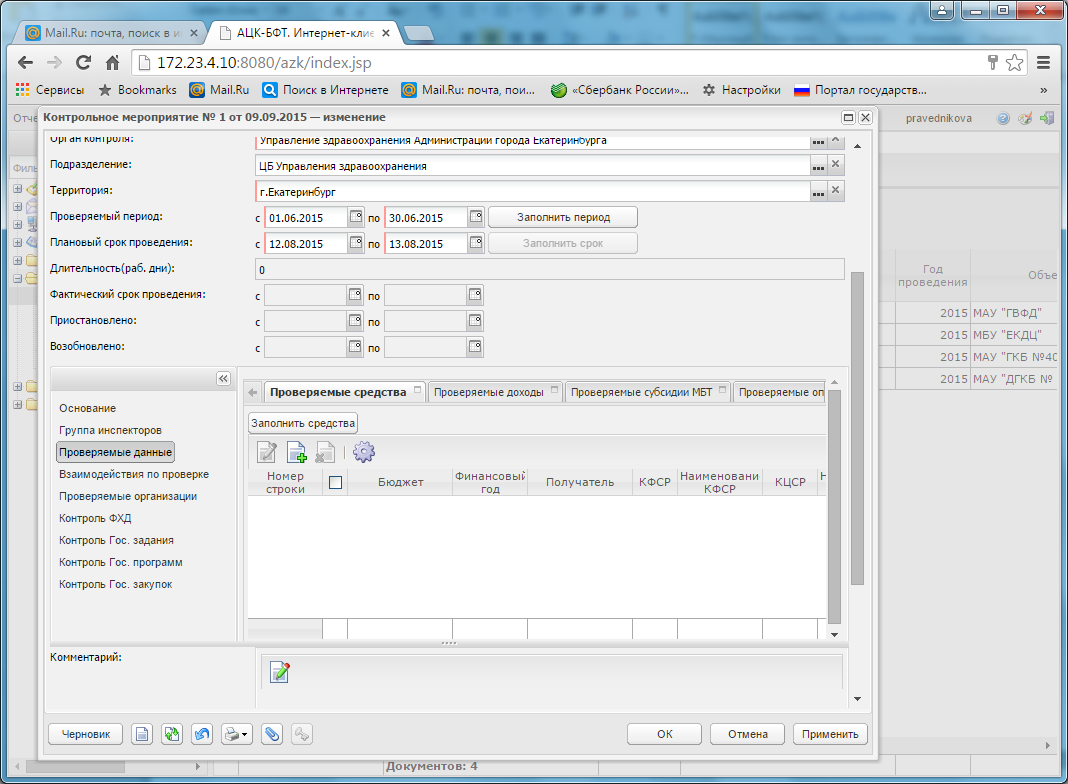Click the Применить button
Screen dimensions: 1068x784
point(830,734)
